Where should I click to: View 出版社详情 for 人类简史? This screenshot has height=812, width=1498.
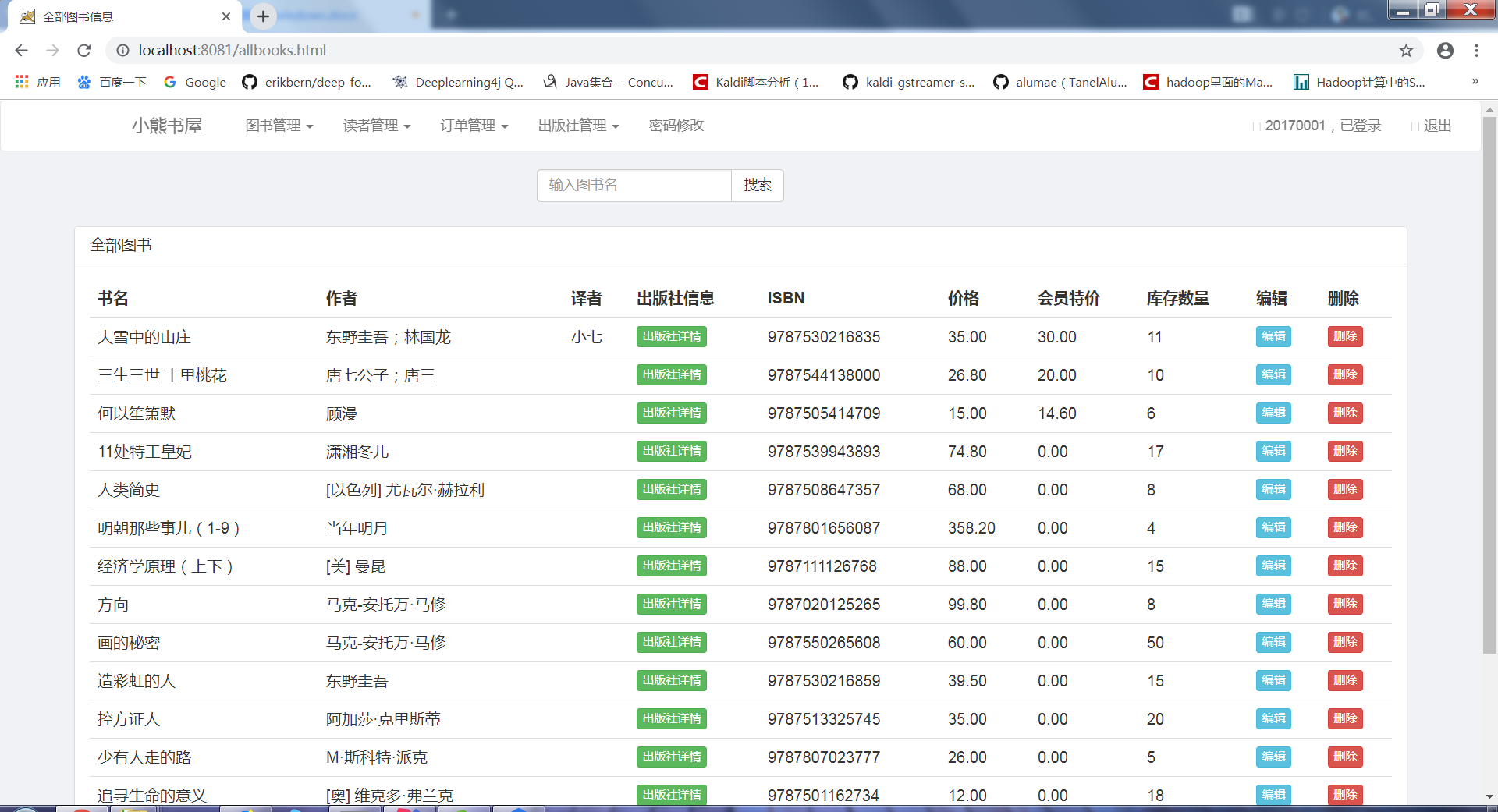[672, 489]
